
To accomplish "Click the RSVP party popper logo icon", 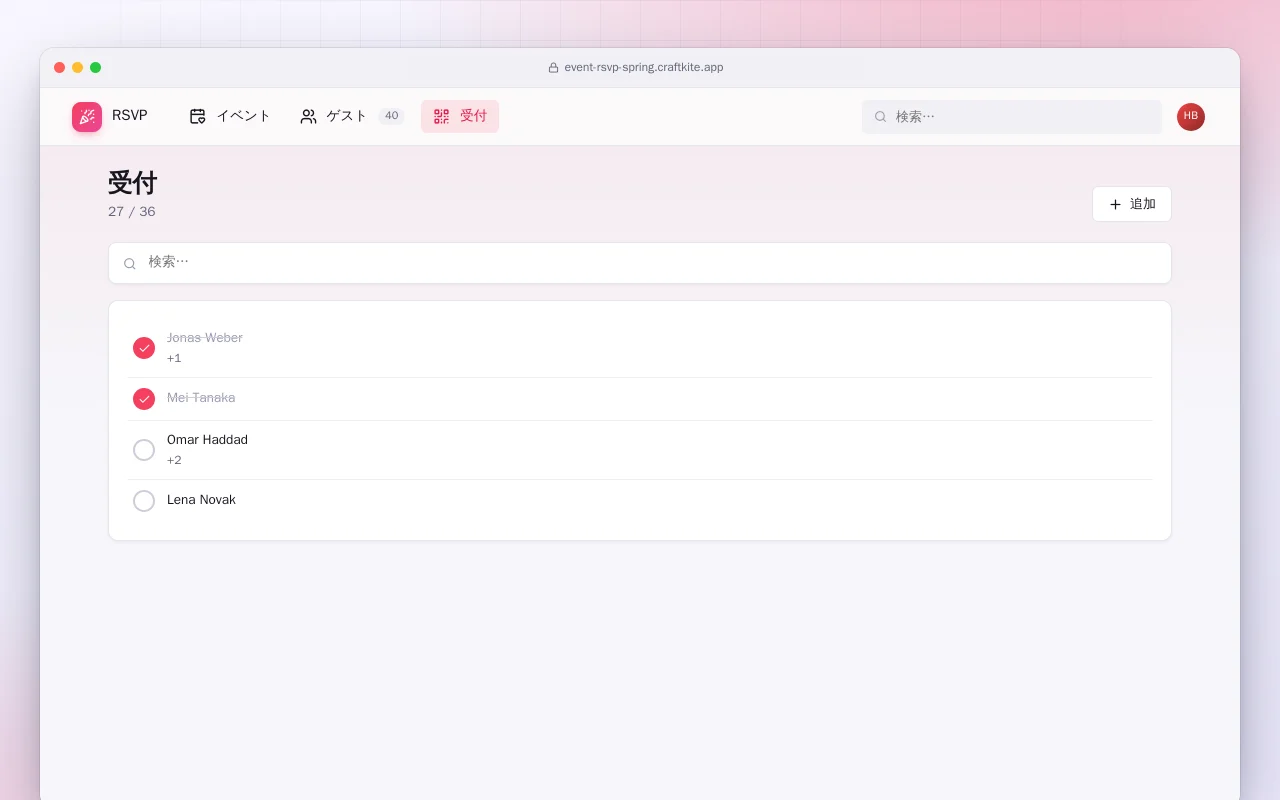I will coord(87,117).
